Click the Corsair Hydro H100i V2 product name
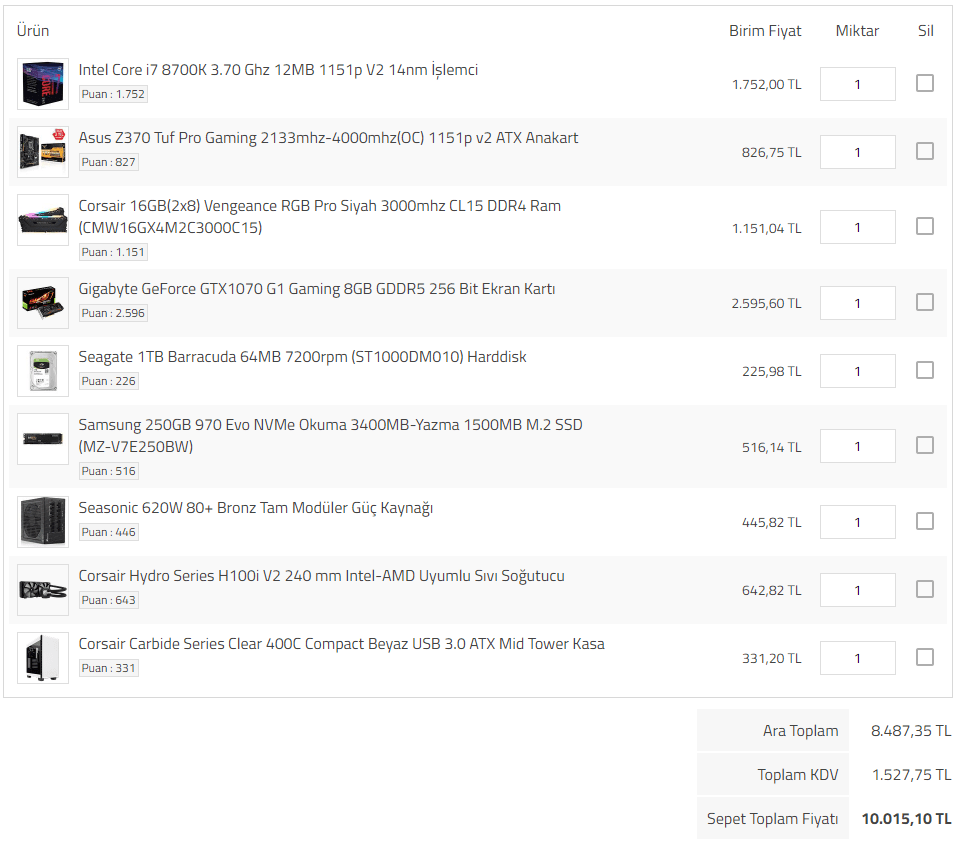This screenshot has width=965, height=846. tap(321, 576)
